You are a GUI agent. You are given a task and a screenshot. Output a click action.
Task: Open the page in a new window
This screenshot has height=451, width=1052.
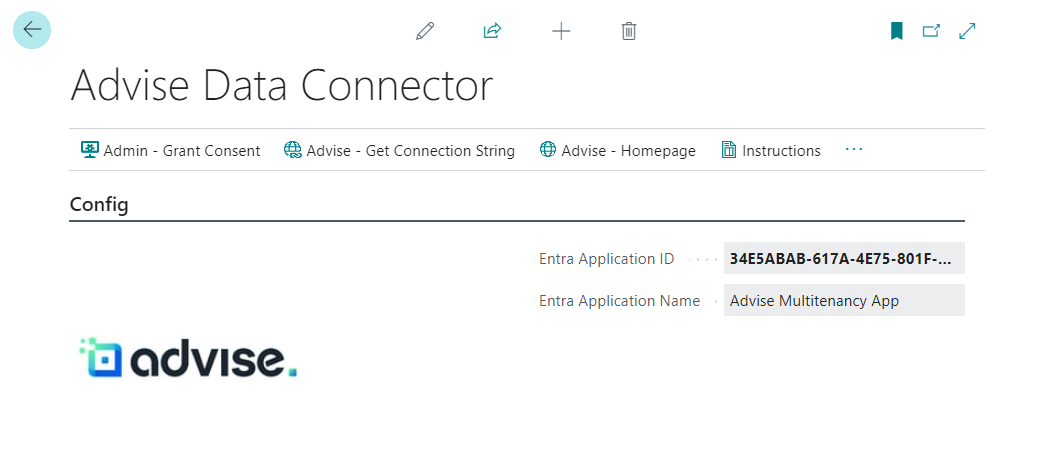point(931,31)
